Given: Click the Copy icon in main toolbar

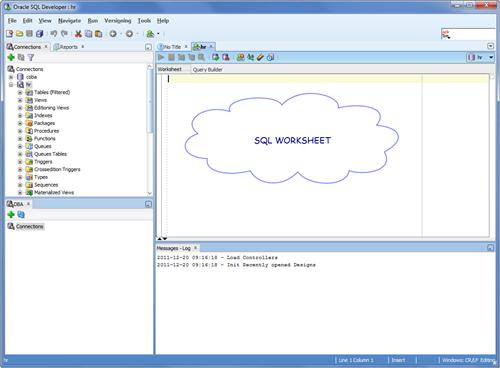Looking at the screenshot, I should coord(88,34).
